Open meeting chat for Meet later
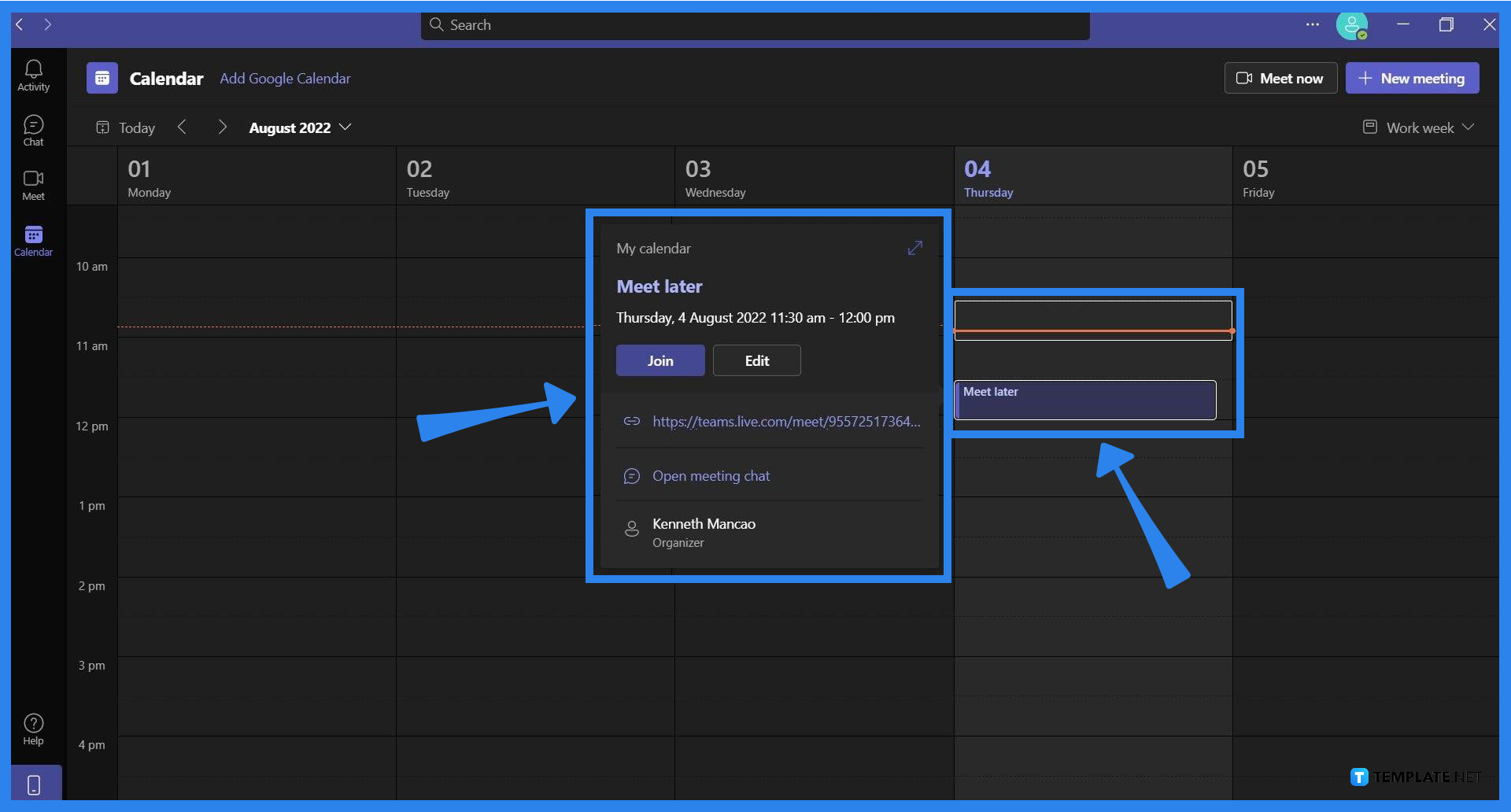Viewport: 1511px width, 812px height. click(711, 475)
